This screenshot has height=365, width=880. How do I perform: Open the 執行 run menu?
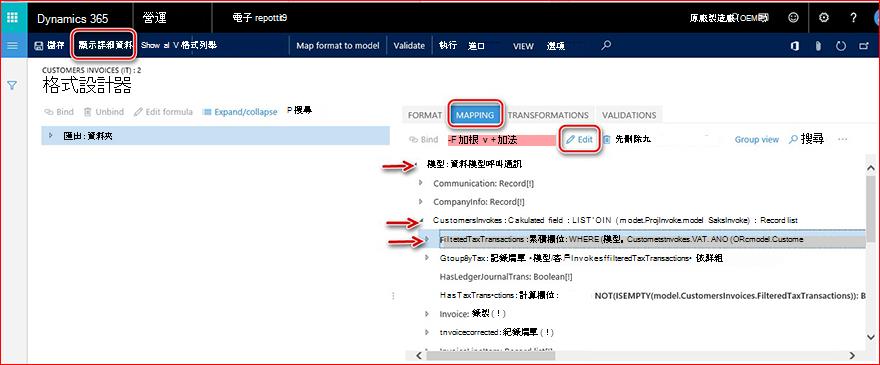coord(448,45)
